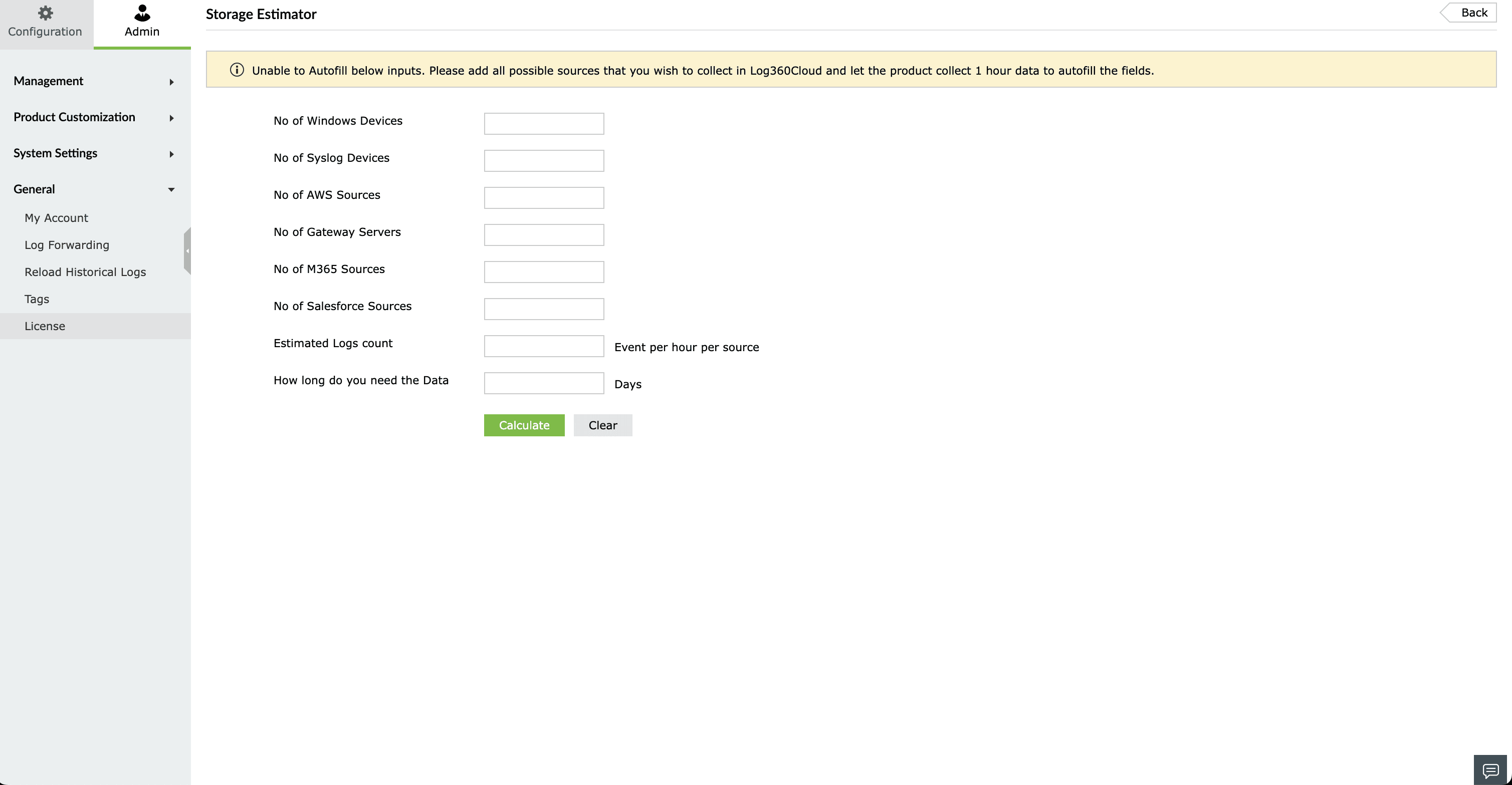Go to Log Forwarding
1512x785 pixels.
tap(67, 244)
